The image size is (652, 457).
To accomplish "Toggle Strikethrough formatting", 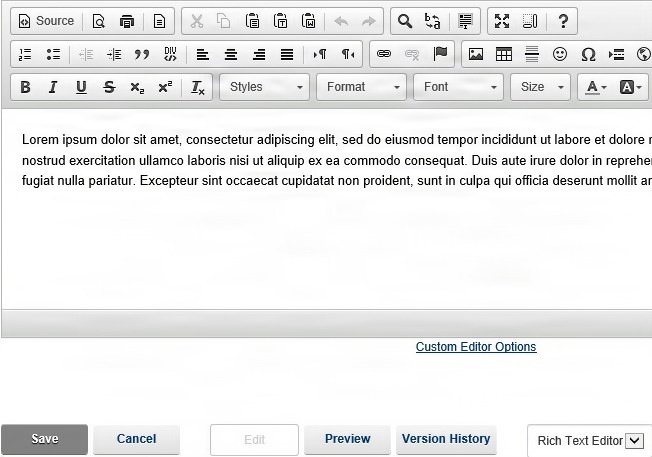I will pos(109,87).
